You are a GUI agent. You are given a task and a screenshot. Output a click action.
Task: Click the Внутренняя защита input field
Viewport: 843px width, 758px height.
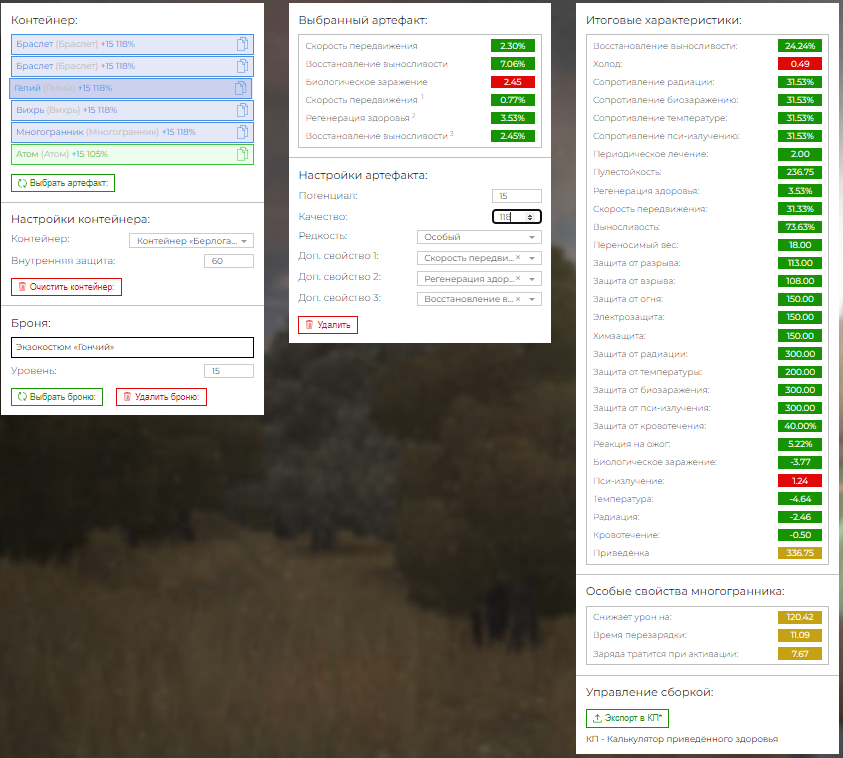(x=228, y=261)
